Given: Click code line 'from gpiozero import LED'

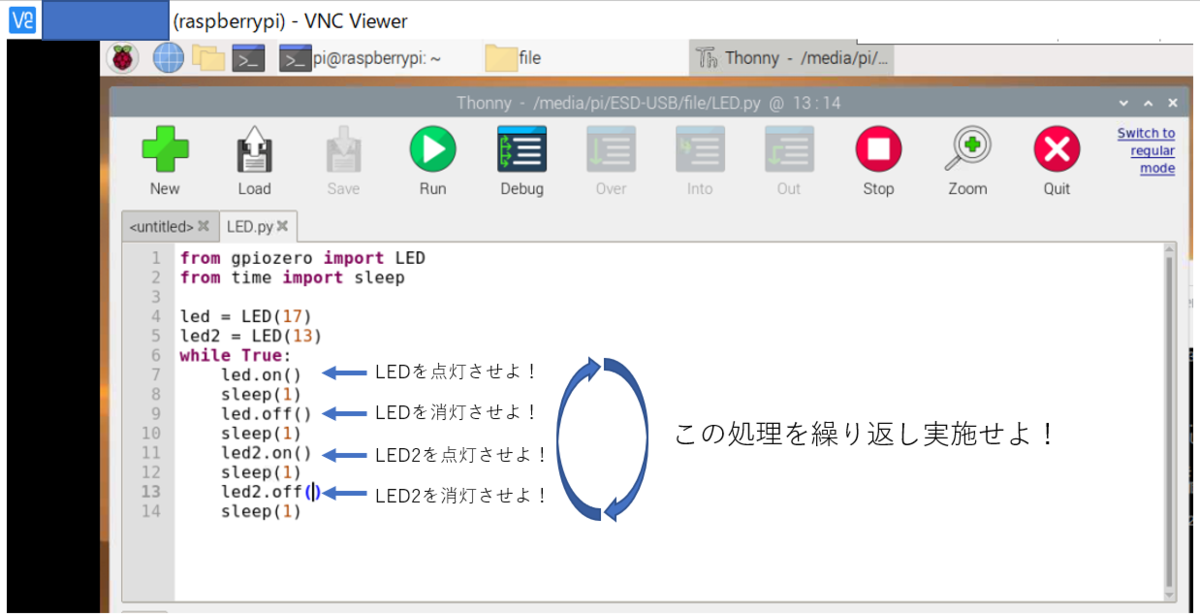Looking at the screenshot, I should pyautogui.click(x=302, y=258).
